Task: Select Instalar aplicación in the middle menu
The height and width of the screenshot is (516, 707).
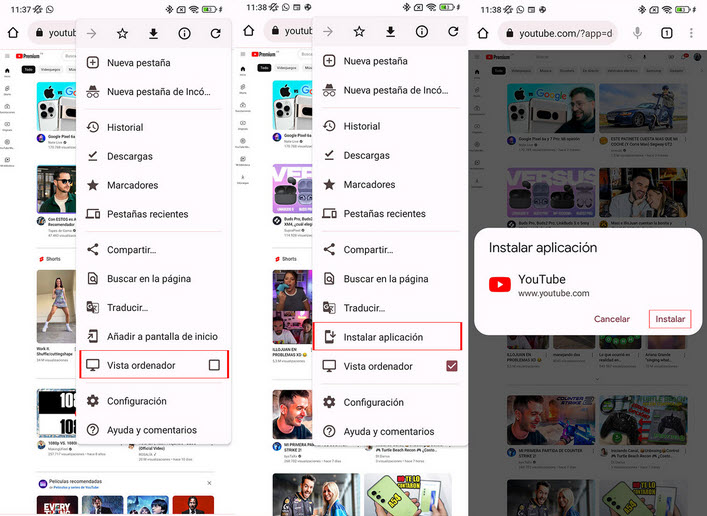Action: pos(387,336)
